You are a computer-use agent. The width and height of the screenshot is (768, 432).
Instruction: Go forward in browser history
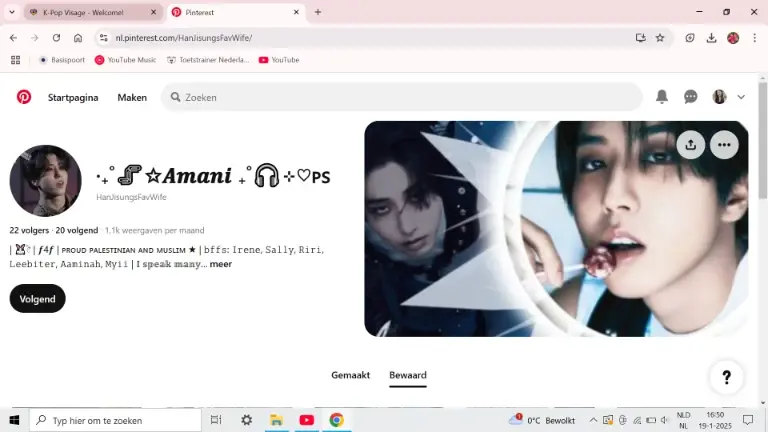(x=34, y=38)
